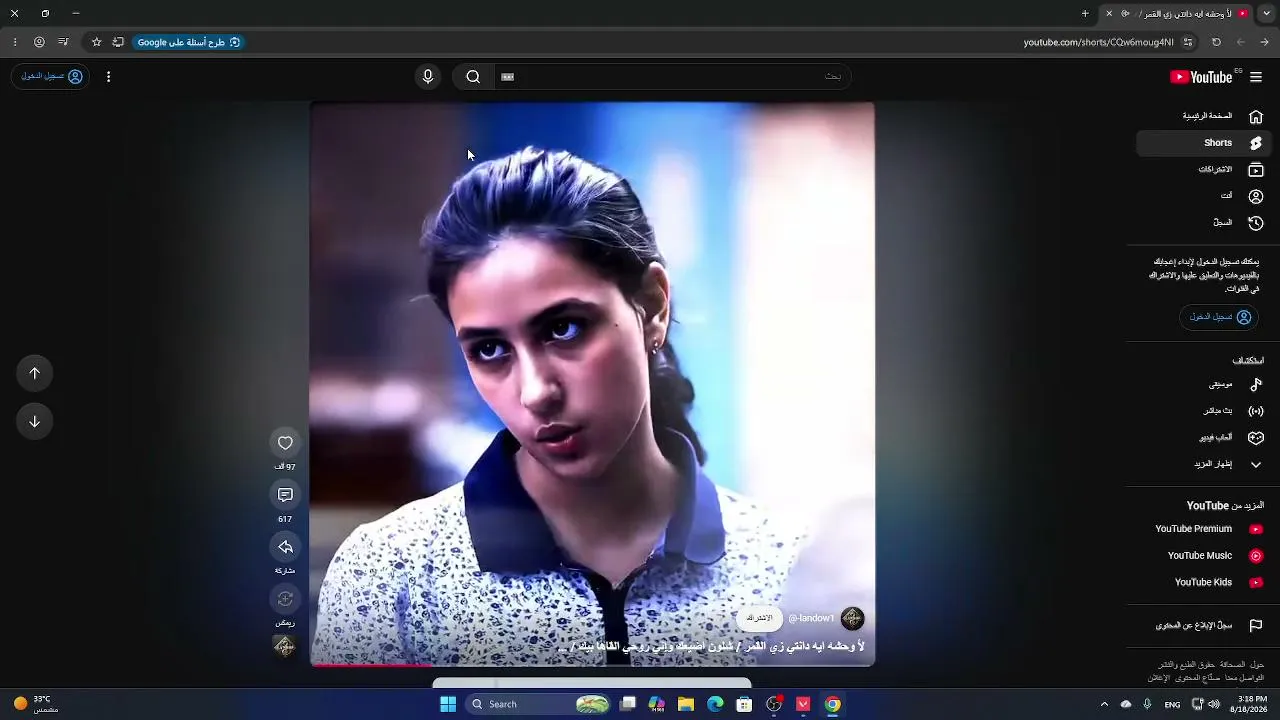The height and width of the screenshot is (720, 1280).
Task: Open the on-screen keyboard in search box
Action: point(507,77)
